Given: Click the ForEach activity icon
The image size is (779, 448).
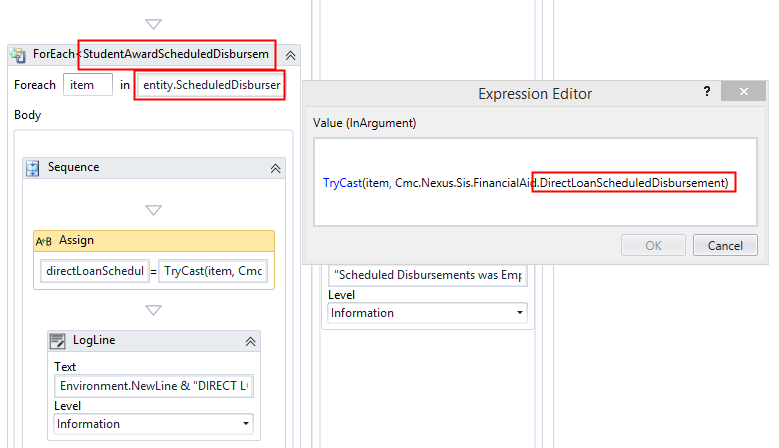Looking at the screenshot, I should pyautogui.click(x=19, y=56).
